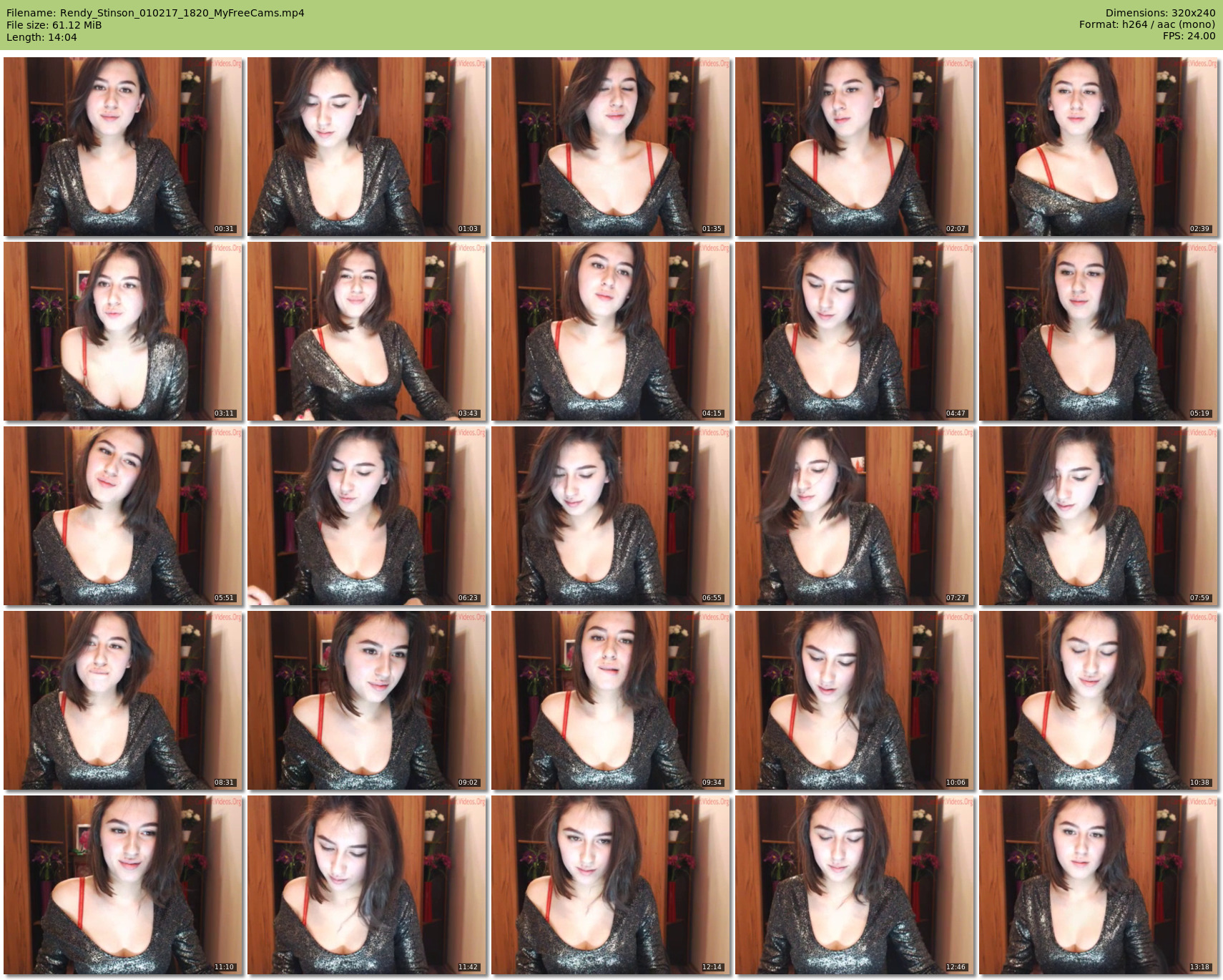Select the thumbnail at 01:35

click(611, 147)
